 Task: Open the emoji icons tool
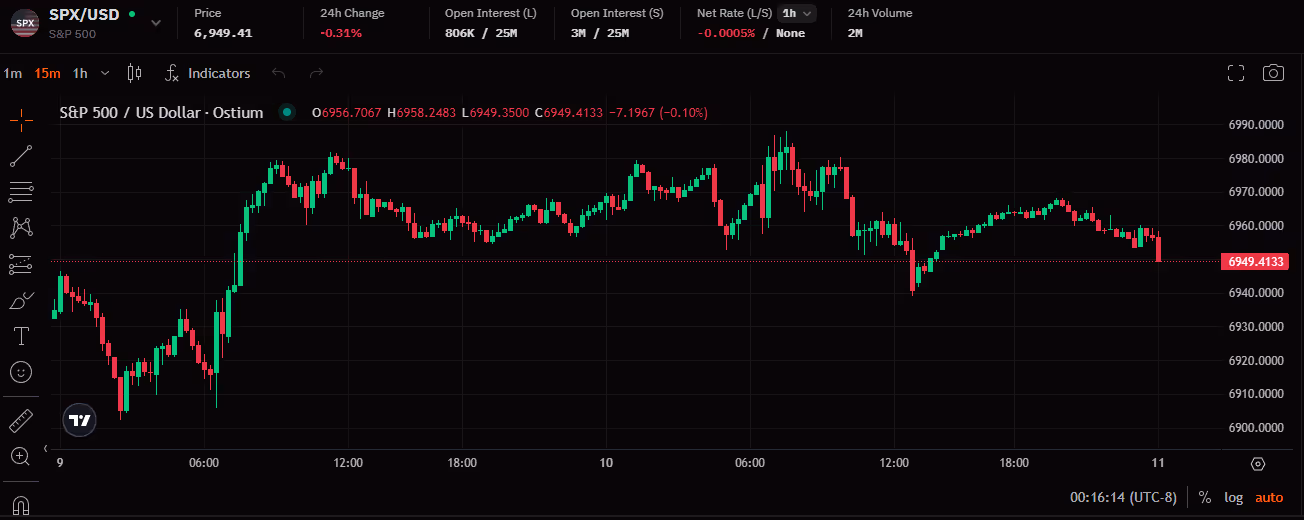click(x=20, y=372)
